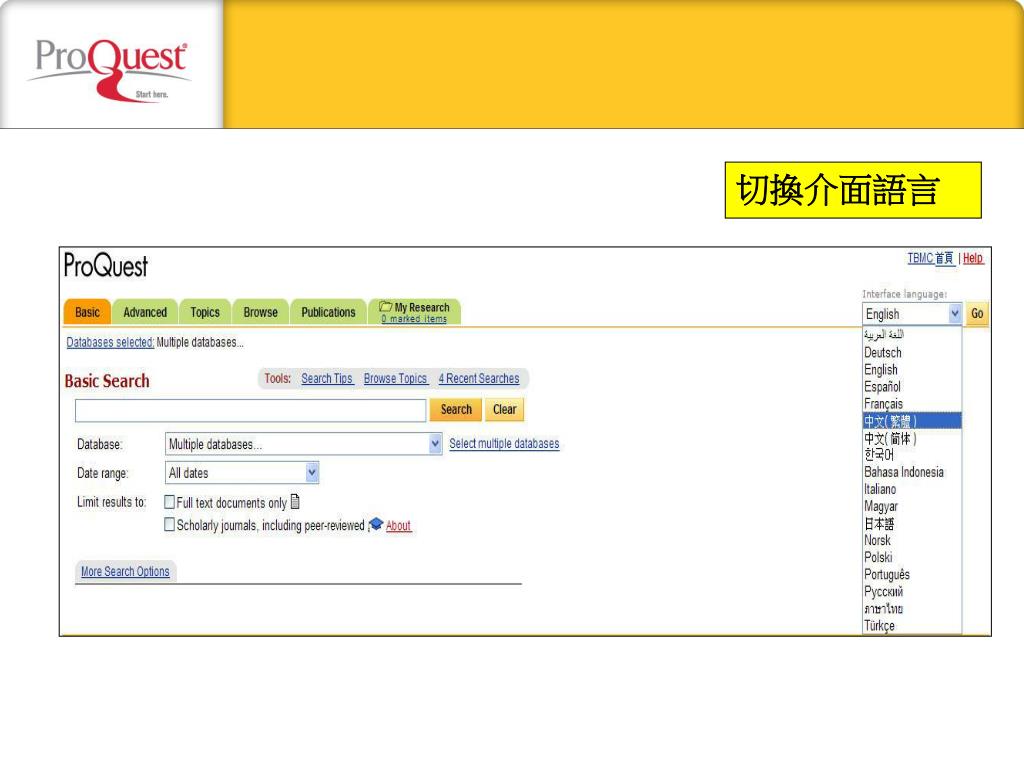Screen dimensions: 1024x768
Task: Open the Date range dropdown
Action: (x=242, y=473)
